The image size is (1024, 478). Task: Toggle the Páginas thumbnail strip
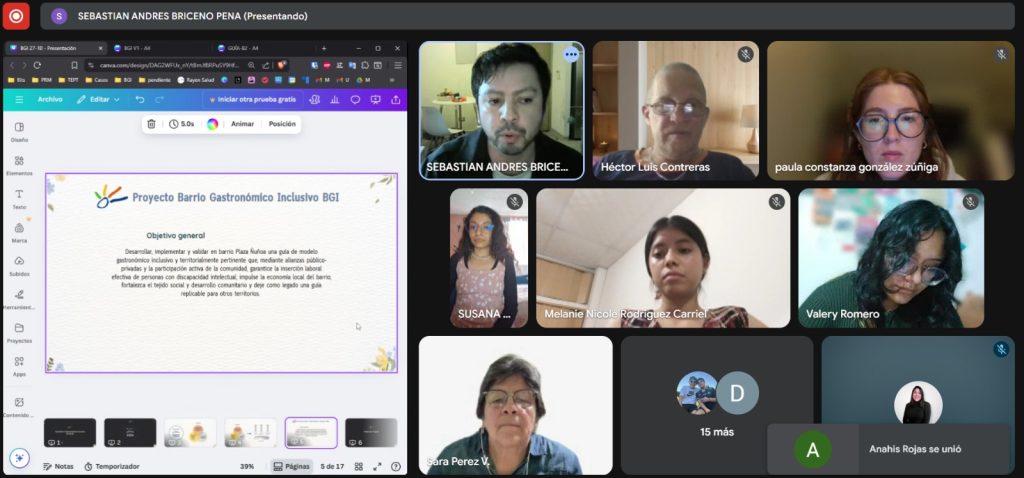coord(292,466)
